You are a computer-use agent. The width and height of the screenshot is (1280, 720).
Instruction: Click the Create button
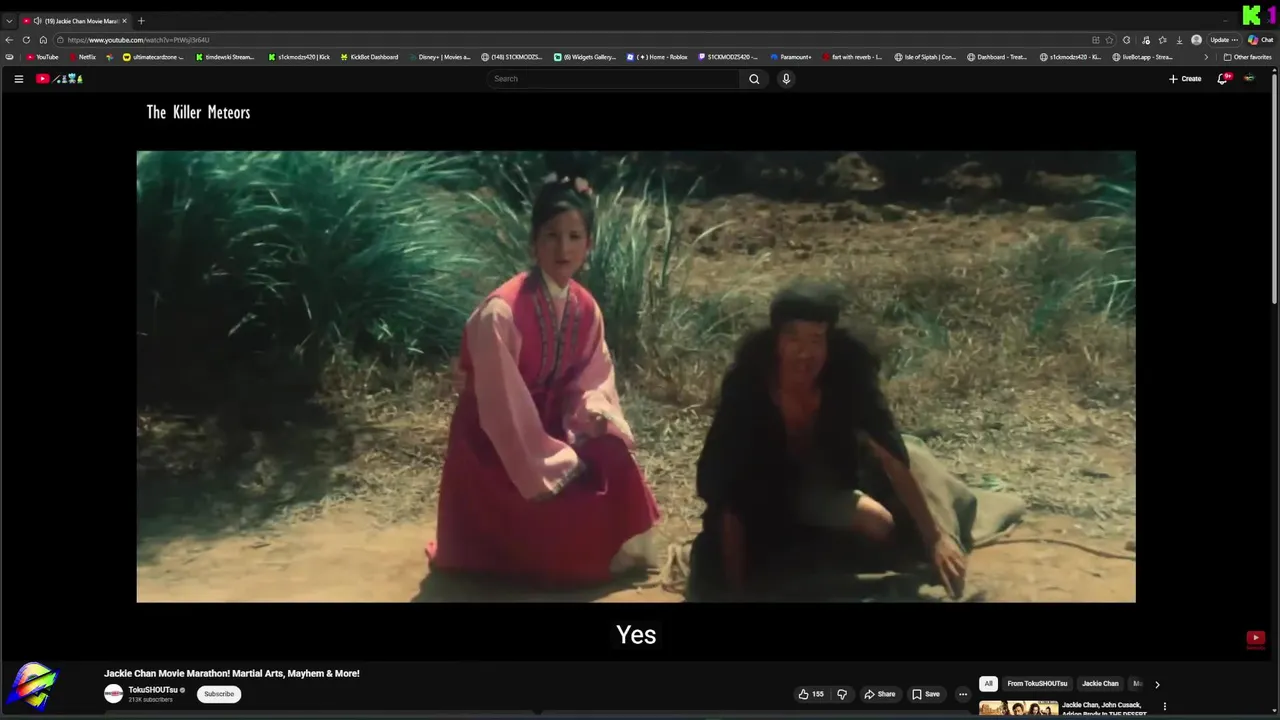click(1185, 79)
